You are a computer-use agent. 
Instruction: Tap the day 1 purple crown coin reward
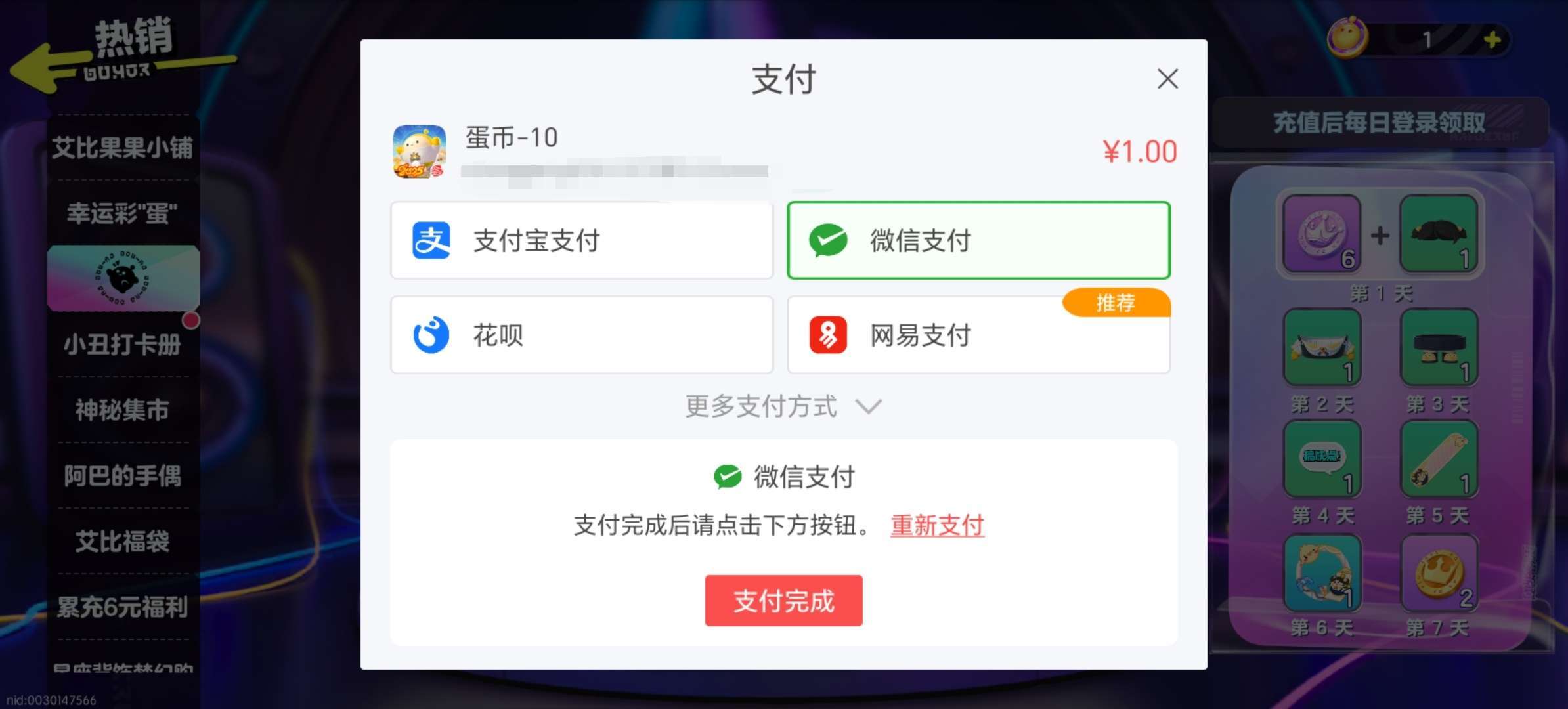coord(1321,234)
